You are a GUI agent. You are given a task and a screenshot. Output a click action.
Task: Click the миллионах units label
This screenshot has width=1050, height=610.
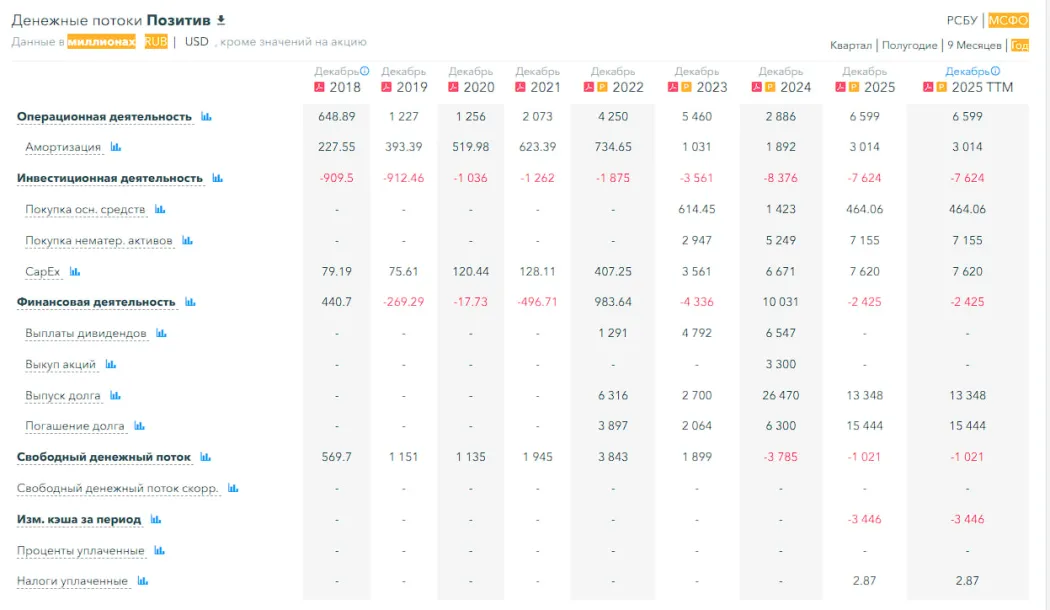[x=101, y=42]
